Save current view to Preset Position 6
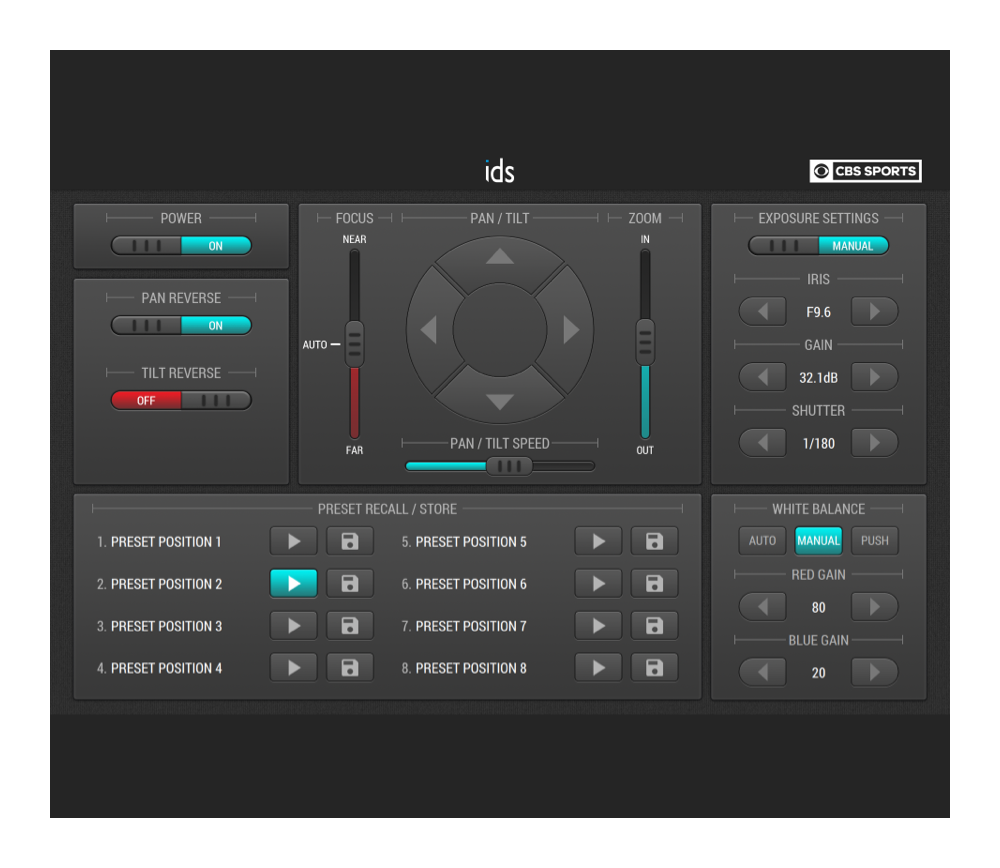The height and width of the screenshot is (868, 1000). point(654,583)
